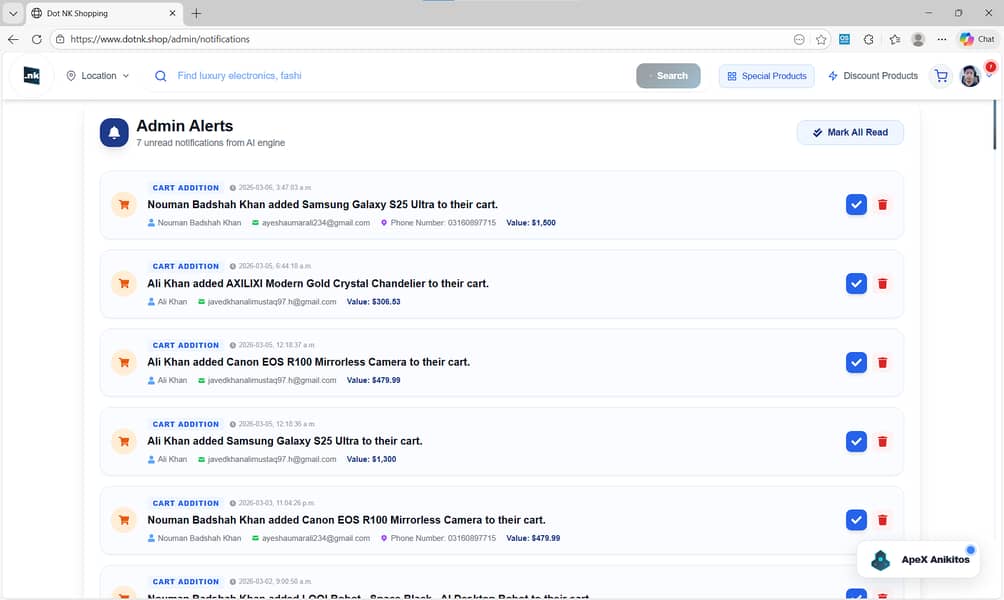
Task: Open the tab list dropdown arrow
Action: point(13,13)
